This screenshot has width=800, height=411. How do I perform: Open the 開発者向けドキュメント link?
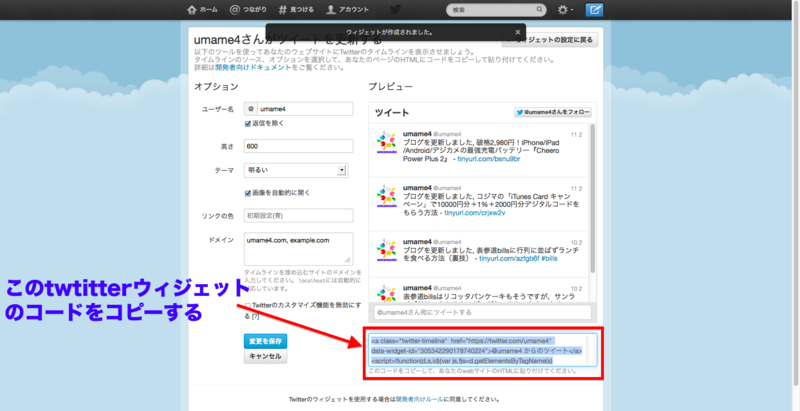pyautogui.click(x=253, y=67)
